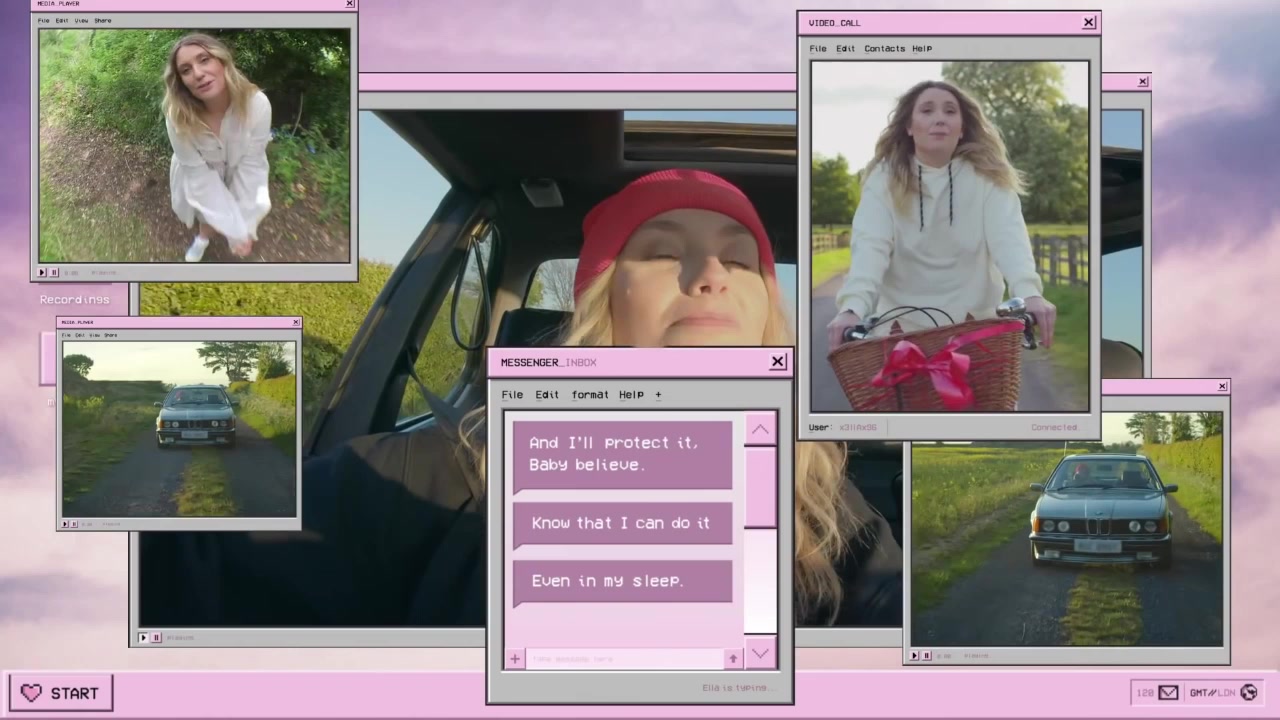Close the bottom-right car video window
The width and height of the screenshot is (1280, 720).
1222,386
